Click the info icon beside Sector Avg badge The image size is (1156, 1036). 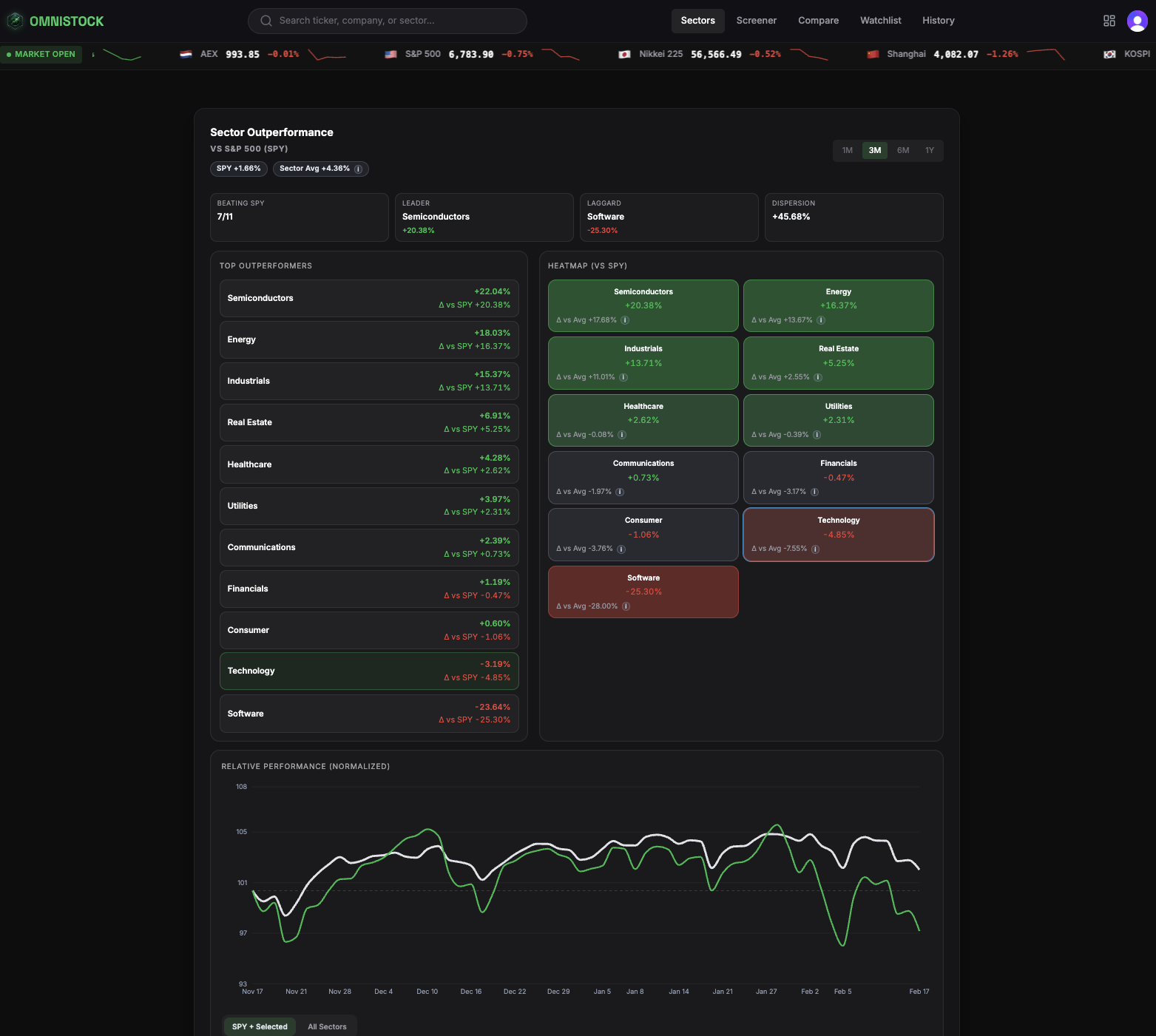tap(358, 169)
